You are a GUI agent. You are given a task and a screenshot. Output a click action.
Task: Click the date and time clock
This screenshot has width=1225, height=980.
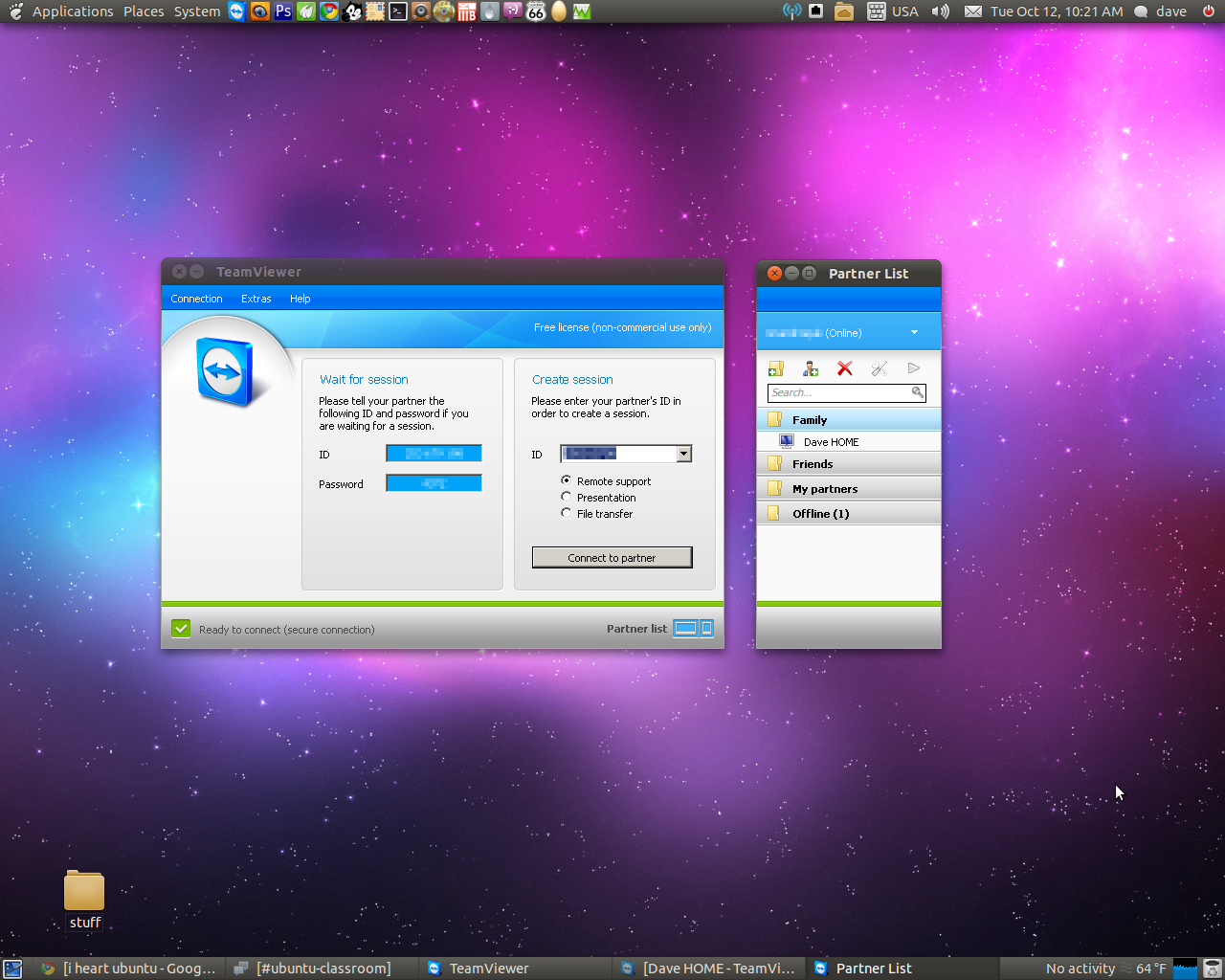[x=1057, y=11]
